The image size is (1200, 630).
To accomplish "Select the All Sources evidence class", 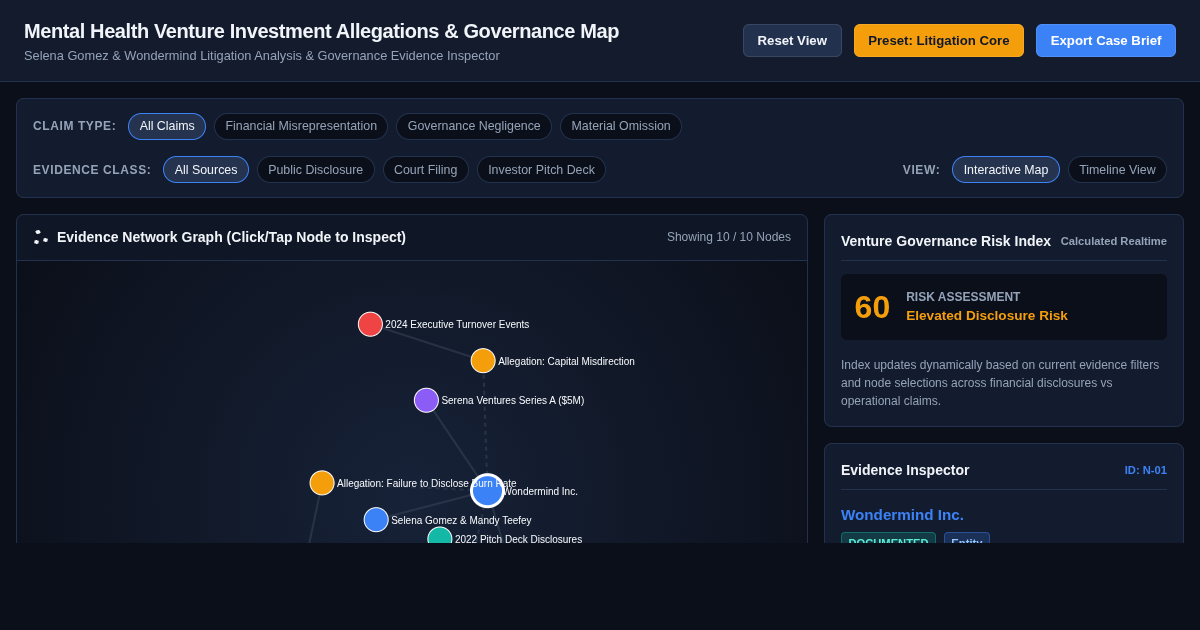I will click(x=206, y=170).
